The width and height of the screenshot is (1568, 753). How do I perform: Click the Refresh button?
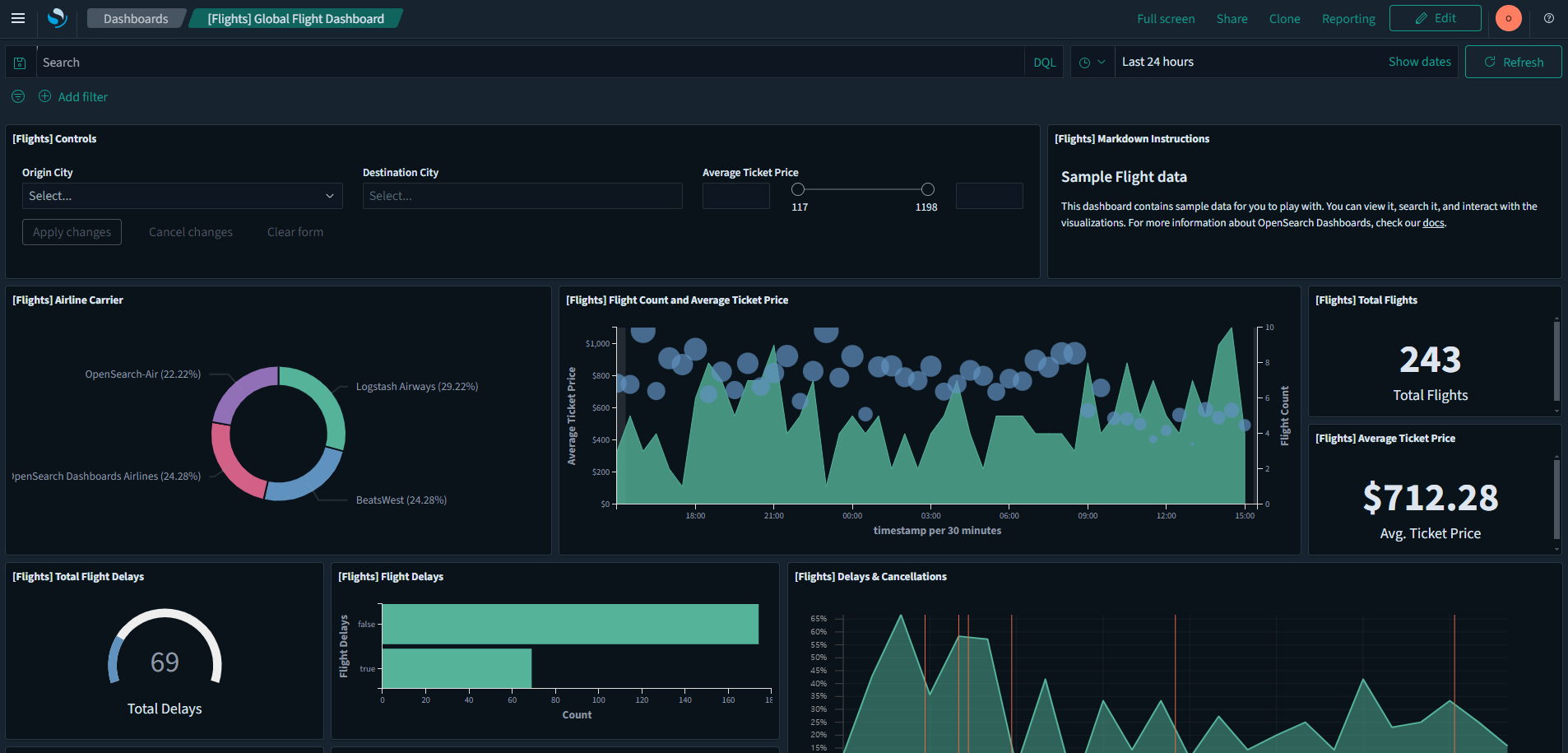pos(1514,62)
